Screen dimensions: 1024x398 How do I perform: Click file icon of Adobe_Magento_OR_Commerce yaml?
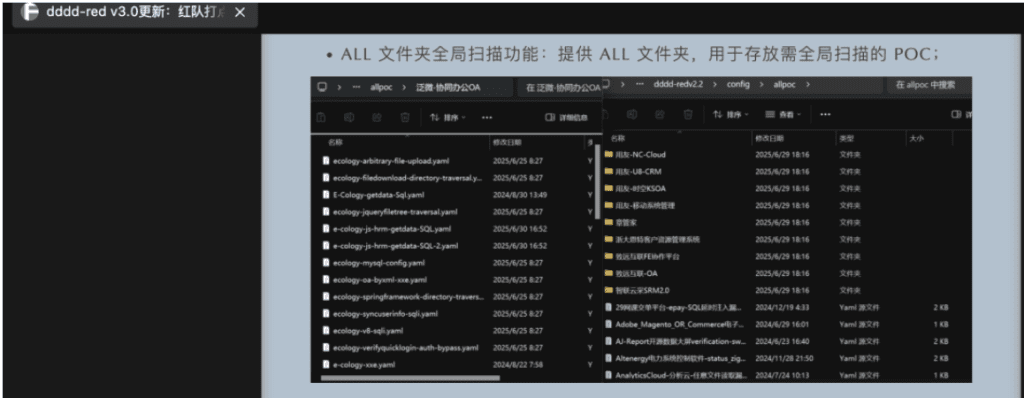pos(609,324)
